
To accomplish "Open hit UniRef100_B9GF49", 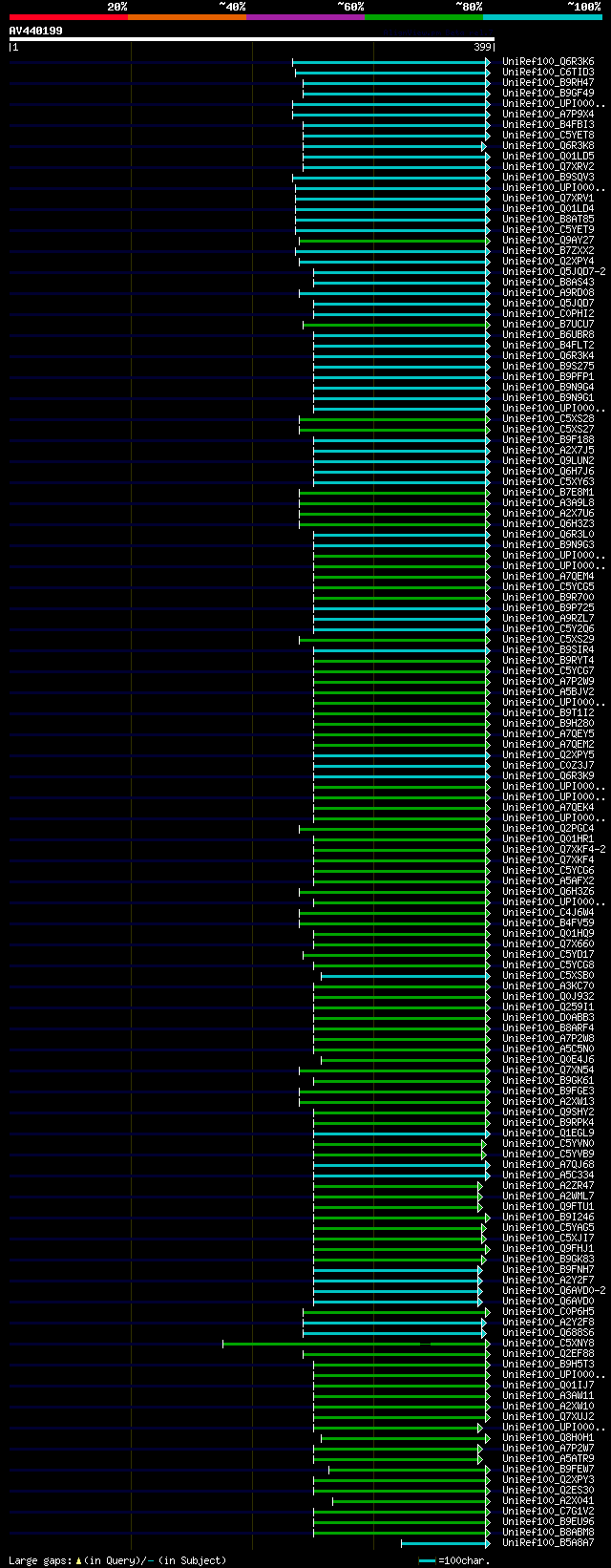I will pyautogui.click(x=548, y=93).
